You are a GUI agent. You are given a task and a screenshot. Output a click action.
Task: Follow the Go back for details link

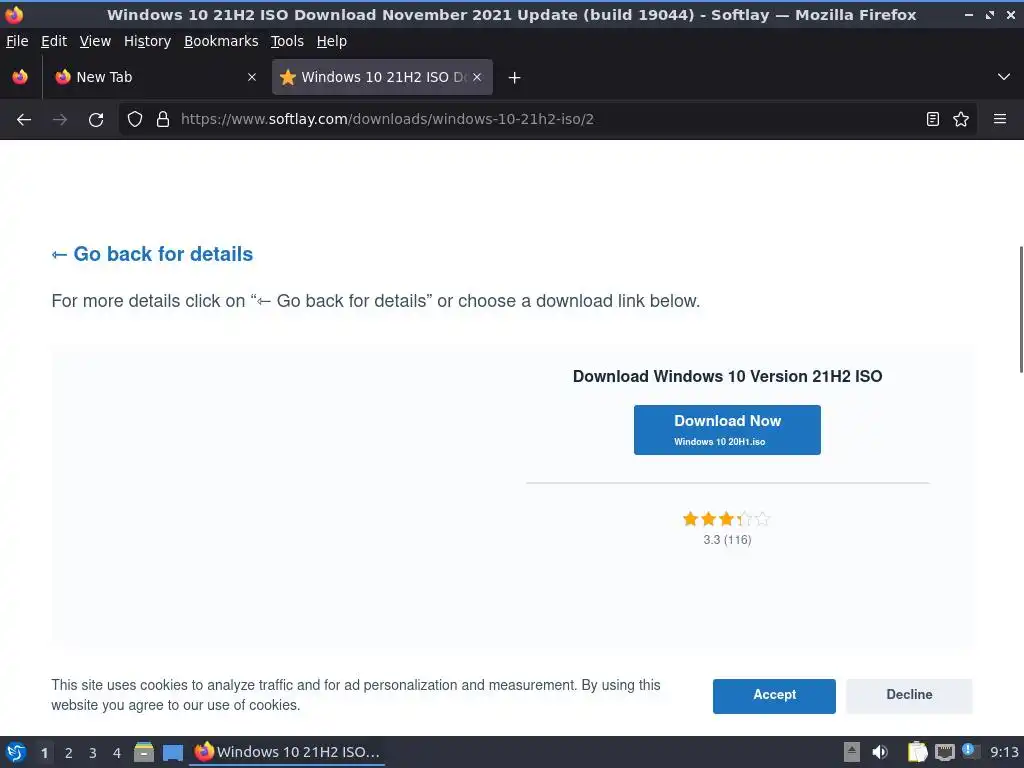152,254
